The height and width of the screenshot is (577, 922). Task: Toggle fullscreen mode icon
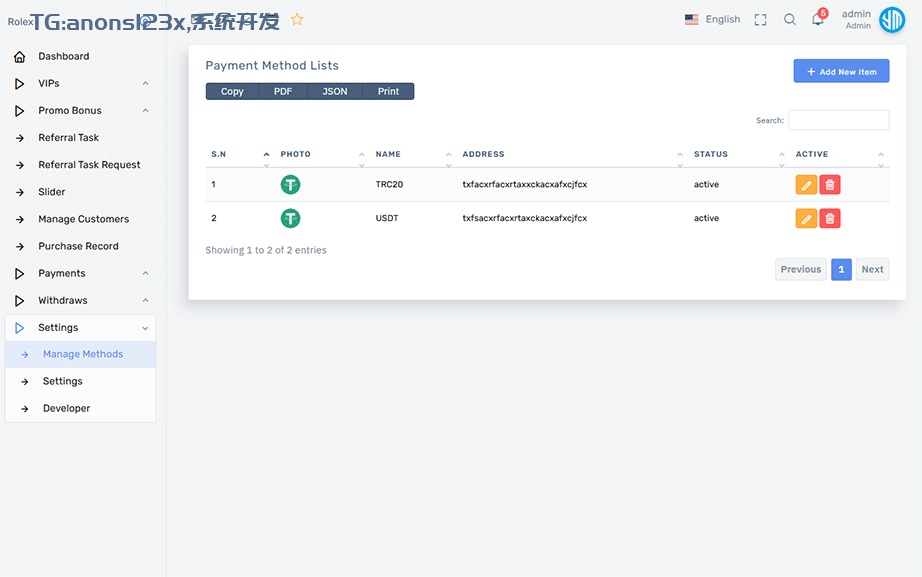click(x=761, y=20)
